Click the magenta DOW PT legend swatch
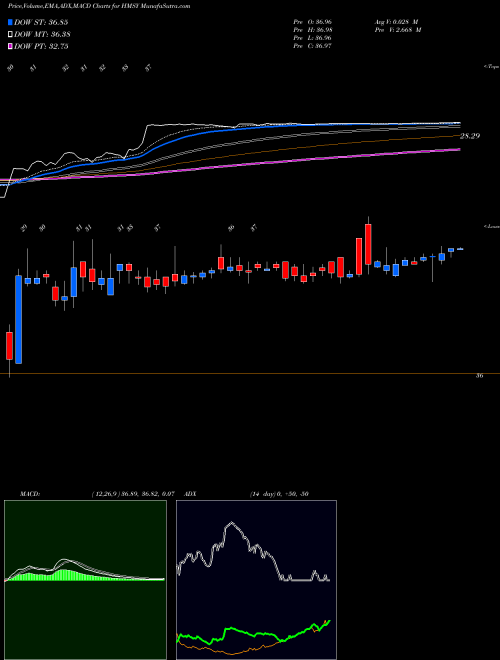Screen dimensions: 500x660 tap(10, 46)
